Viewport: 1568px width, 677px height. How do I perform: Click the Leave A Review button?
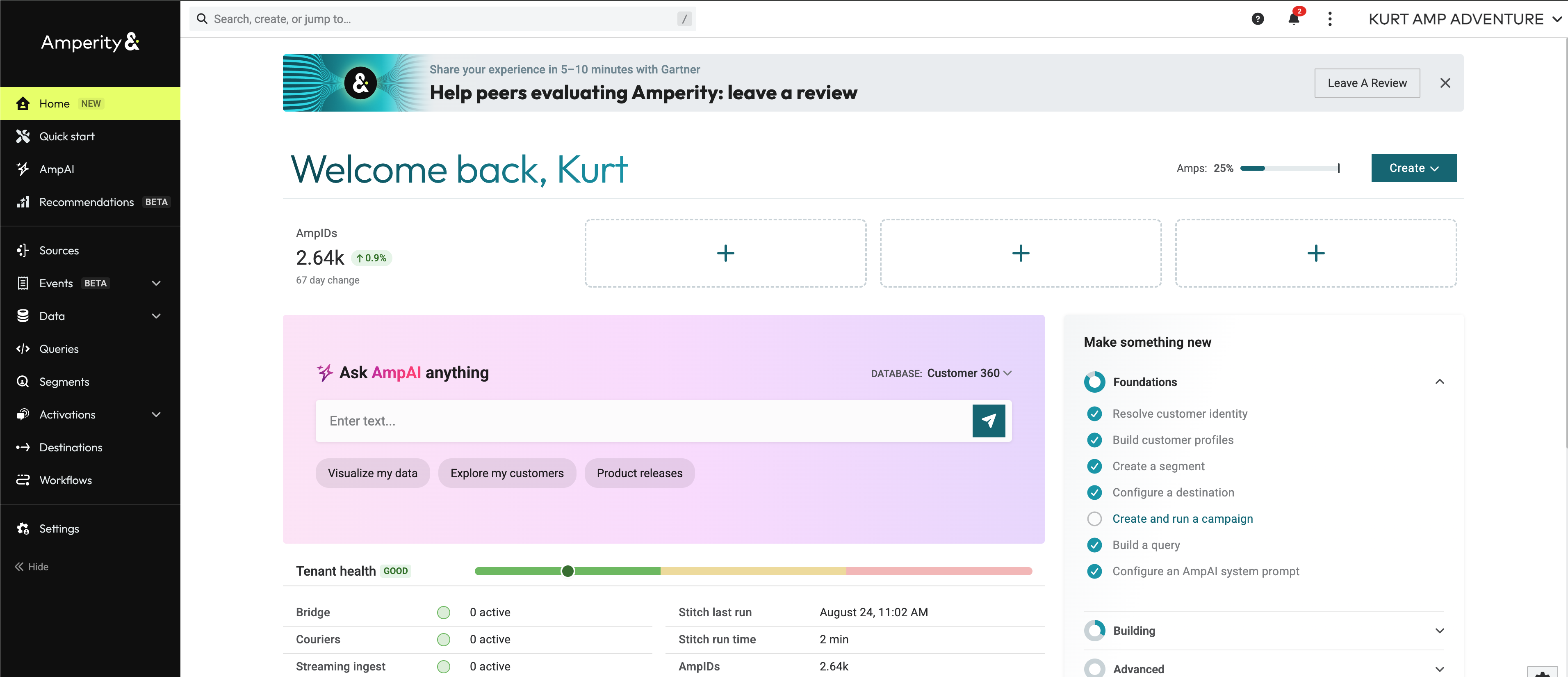[x=1367, y=83]
